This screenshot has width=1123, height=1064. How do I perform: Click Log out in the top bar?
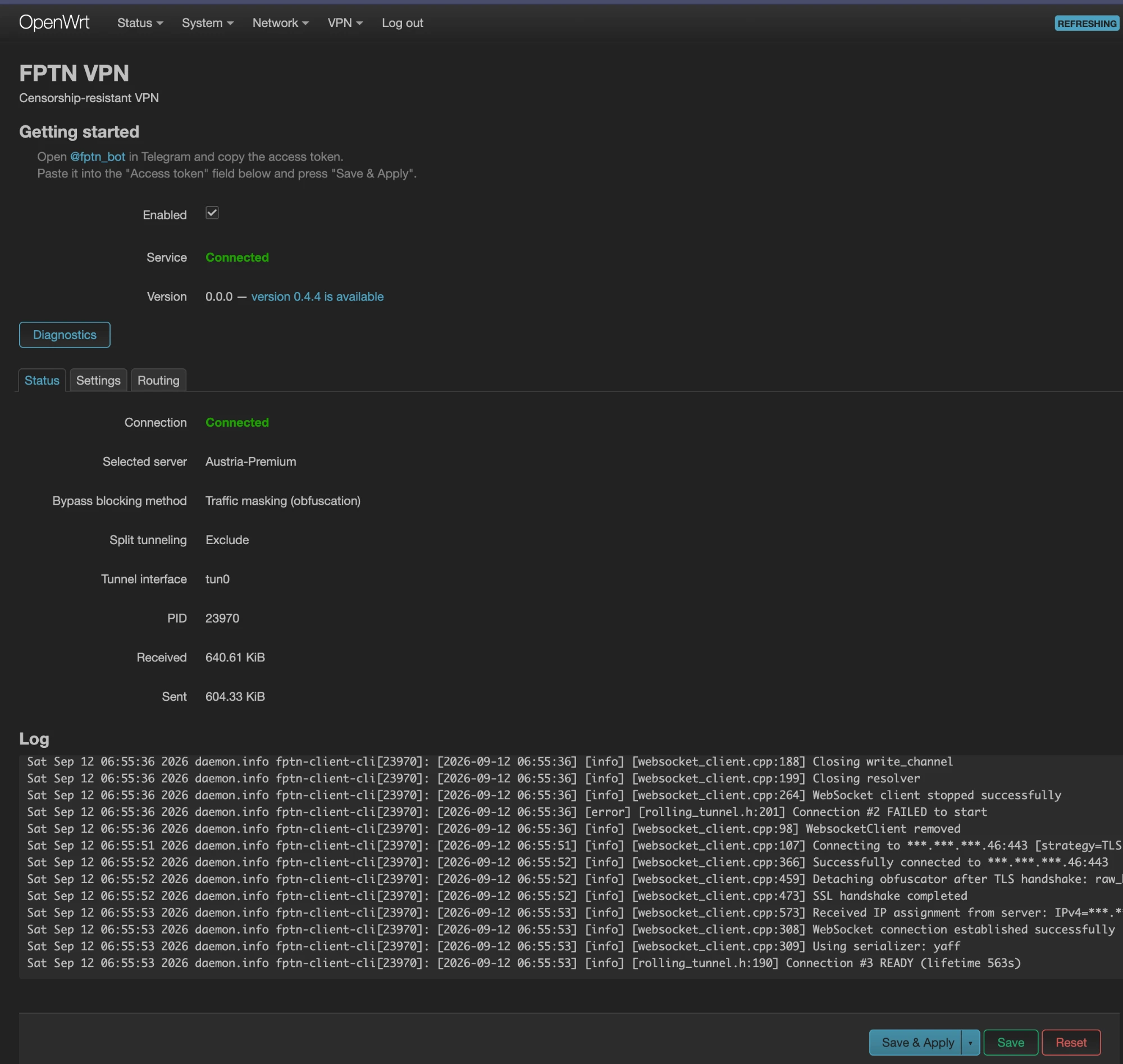[402, 23]
